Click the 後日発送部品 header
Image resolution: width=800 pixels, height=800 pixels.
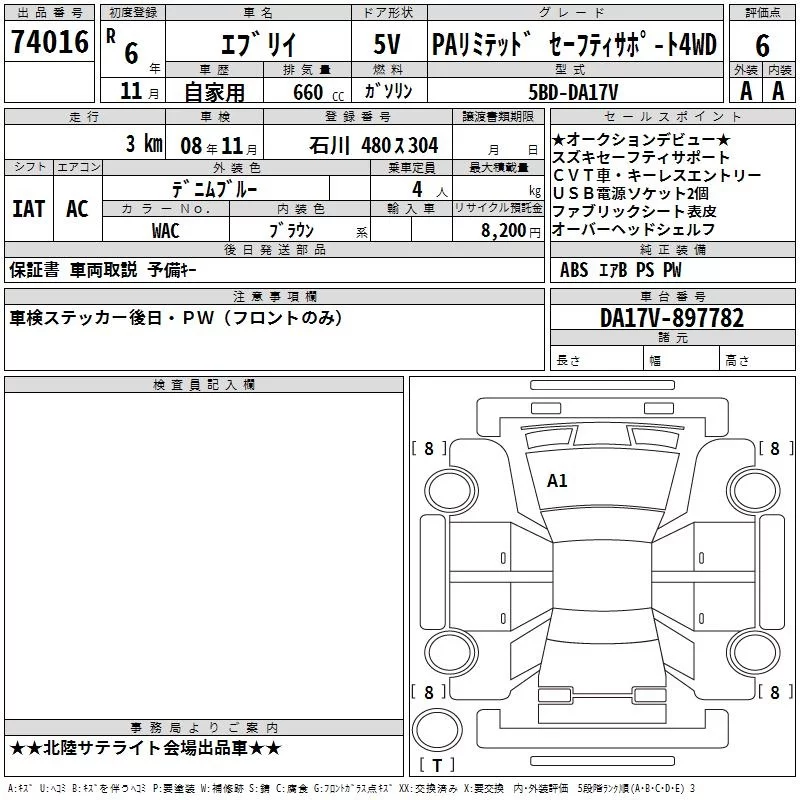coord(274,249)
